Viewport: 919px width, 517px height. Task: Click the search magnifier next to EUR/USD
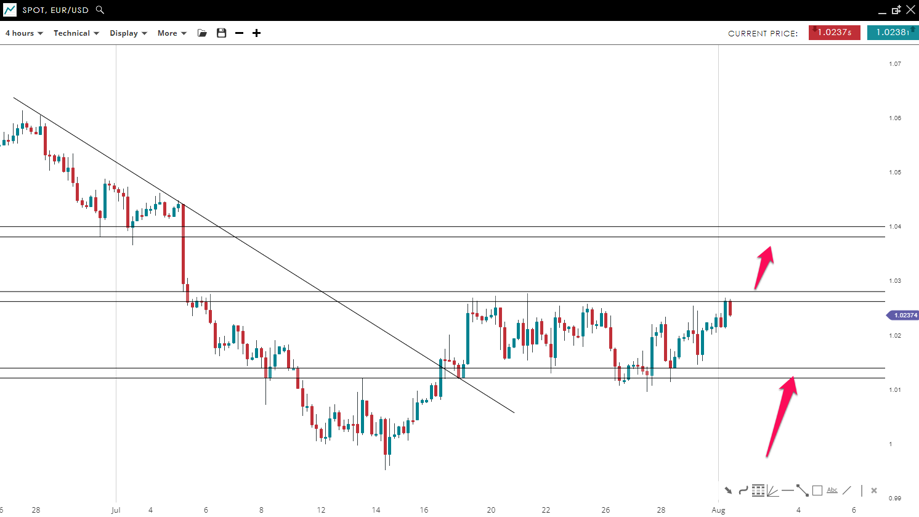tap(100, 10)
